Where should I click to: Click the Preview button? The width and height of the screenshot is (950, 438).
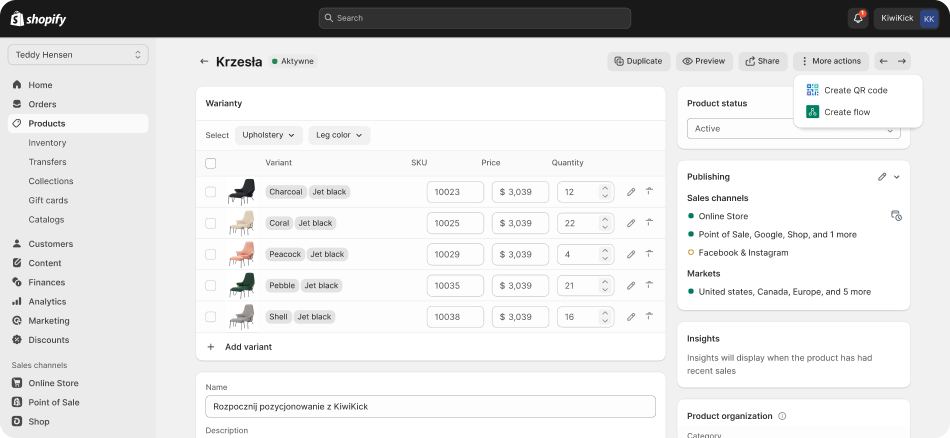(x=704, y=61)
